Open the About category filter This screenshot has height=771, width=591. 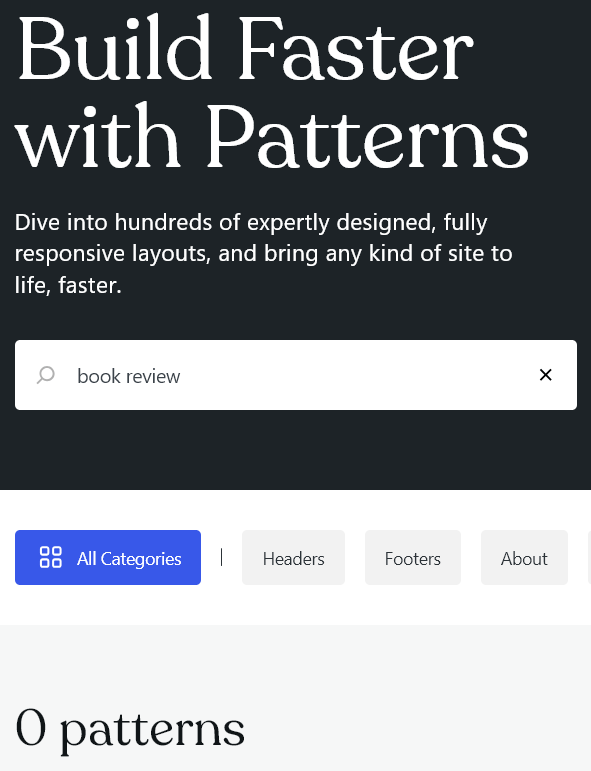[x=524, y=557]
